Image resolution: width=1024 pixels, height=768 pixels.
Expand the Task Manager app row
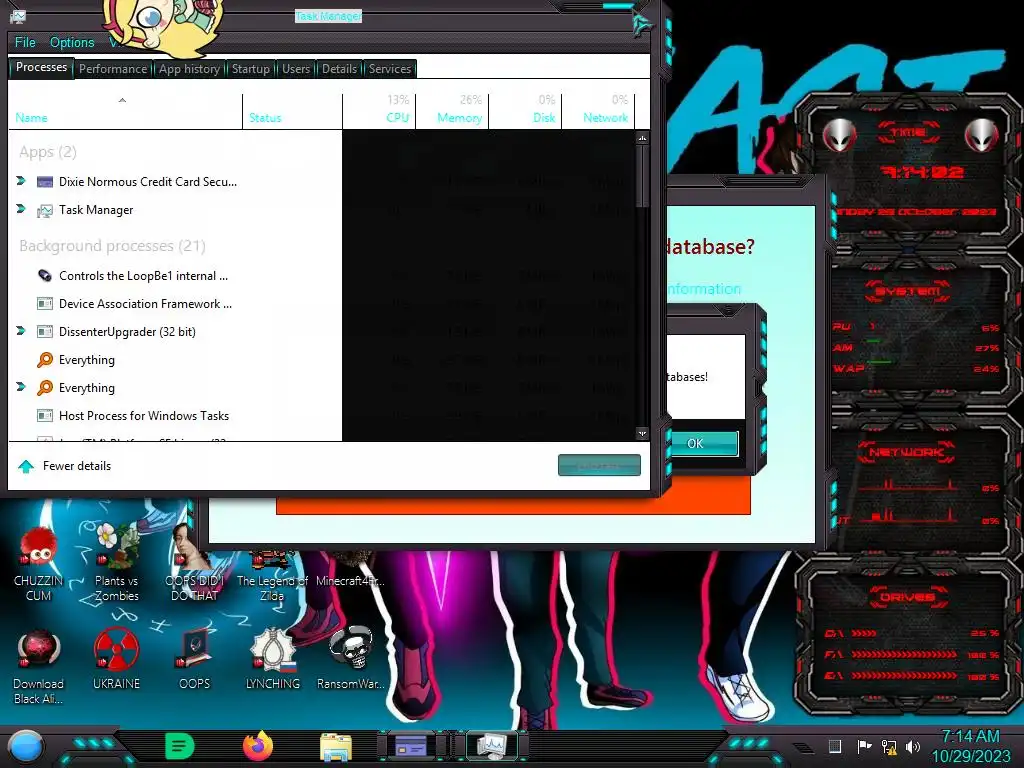[x=21, y=209]
